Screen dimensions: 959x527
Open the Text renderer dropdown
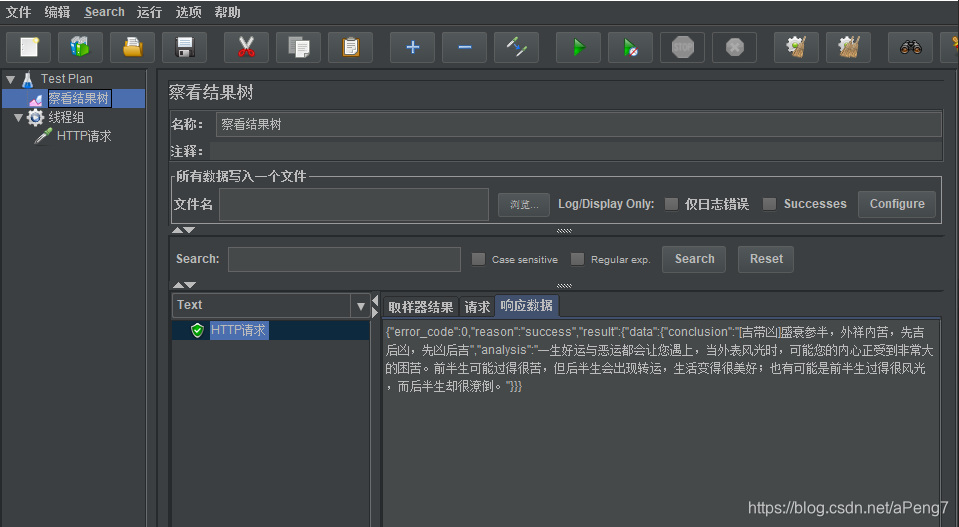coord(360,306)
